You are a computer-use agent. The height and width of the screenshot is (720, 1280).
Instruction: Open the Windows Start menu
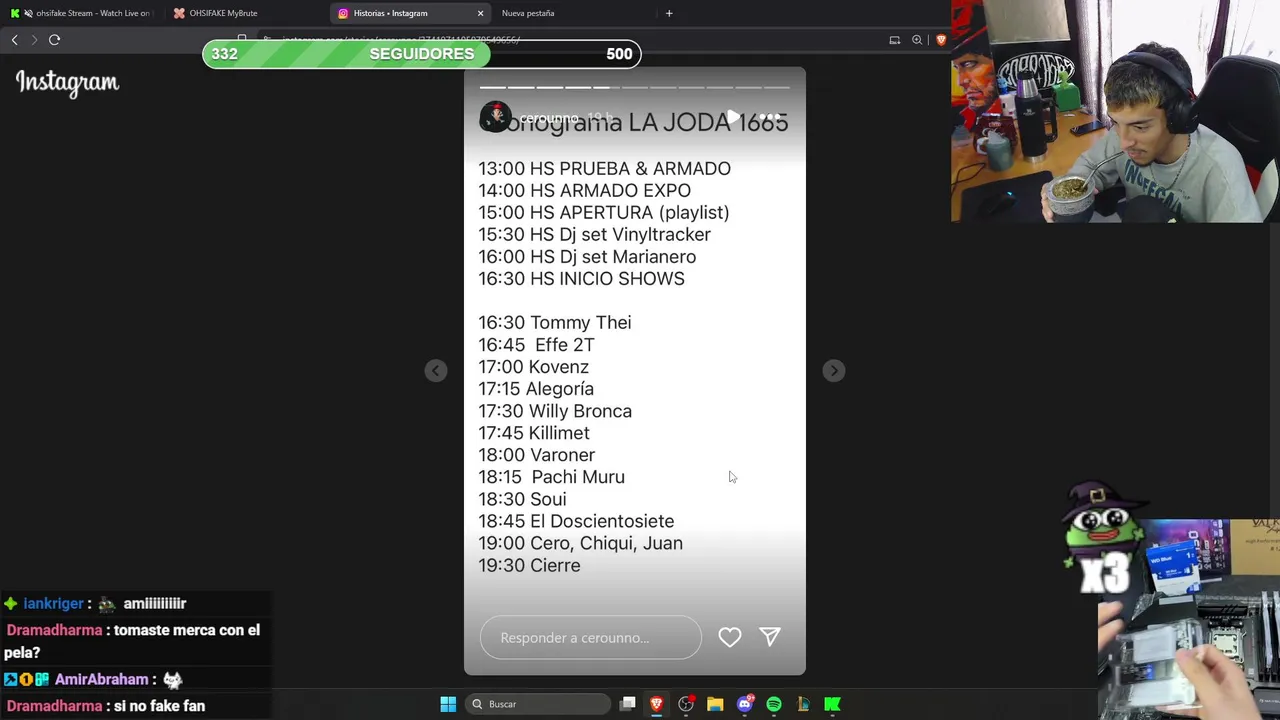(x=448, y=704)
